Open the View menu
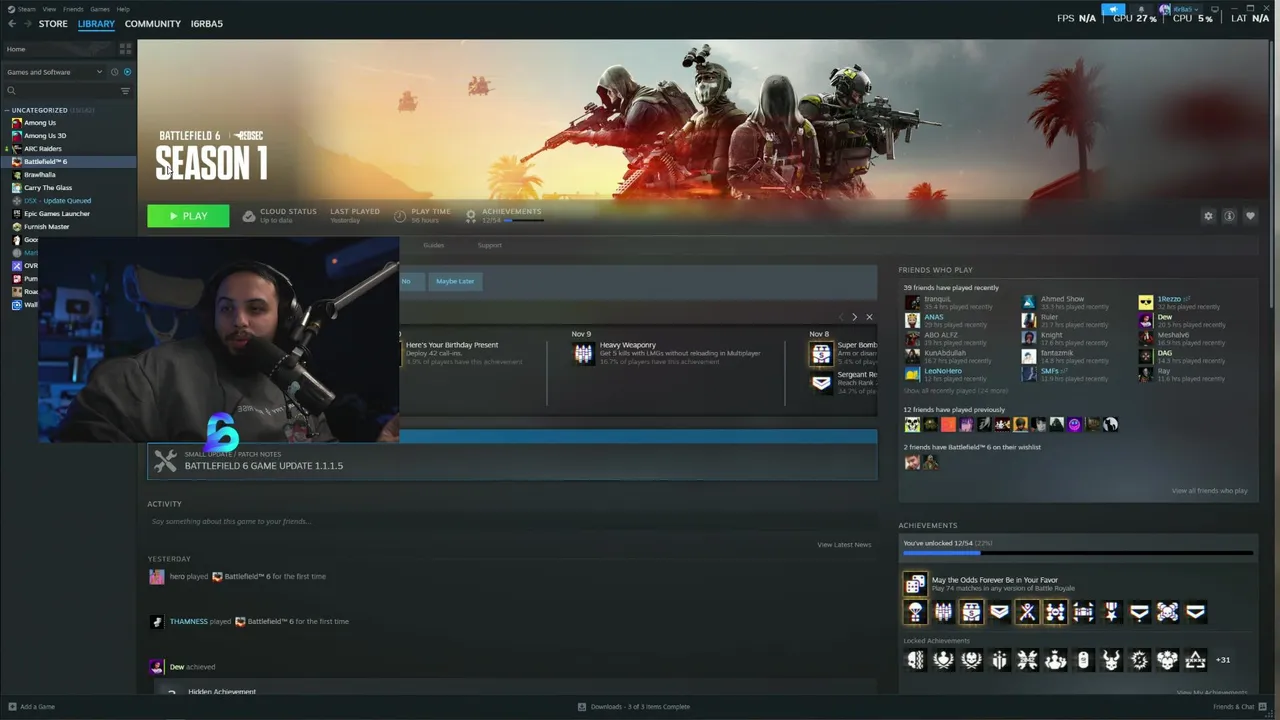1280x720 pixels. [49, 9]
